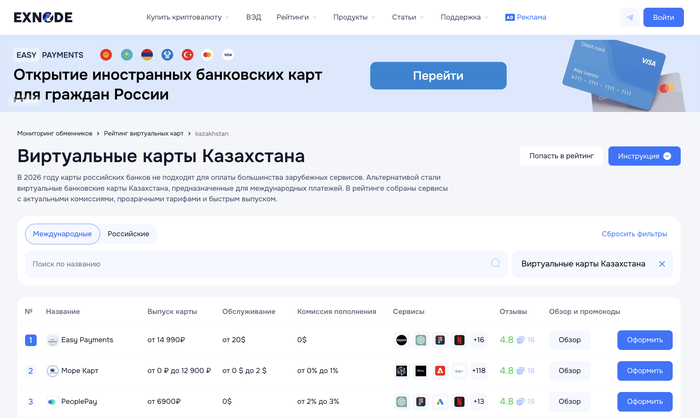Open Обзор for Easy Payments
The height and width of the screenshot is (418, 700).
(570, 340)
